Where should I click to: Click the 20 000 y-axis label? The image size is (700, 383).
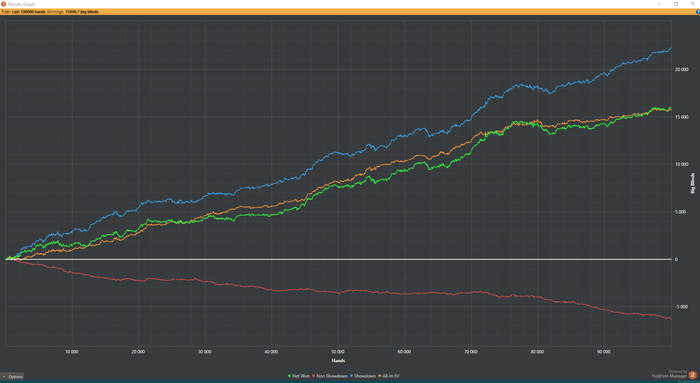coord(681,70)
